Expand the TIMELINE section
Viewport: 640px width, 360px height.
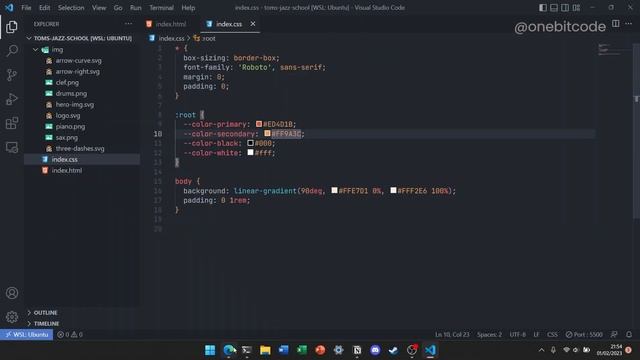[82, 323]
